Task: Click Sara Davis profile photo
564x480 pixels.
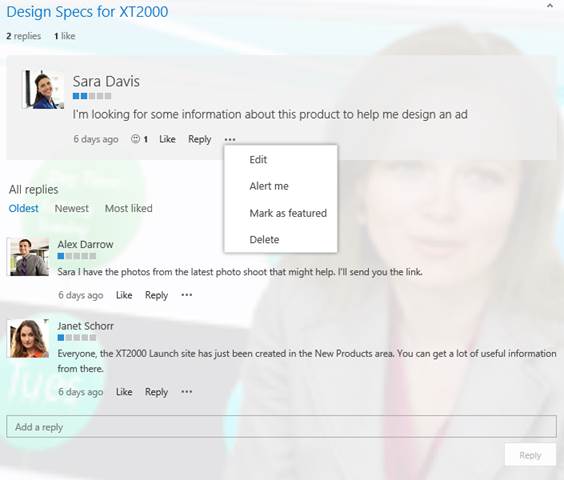Action: (43, 89)
